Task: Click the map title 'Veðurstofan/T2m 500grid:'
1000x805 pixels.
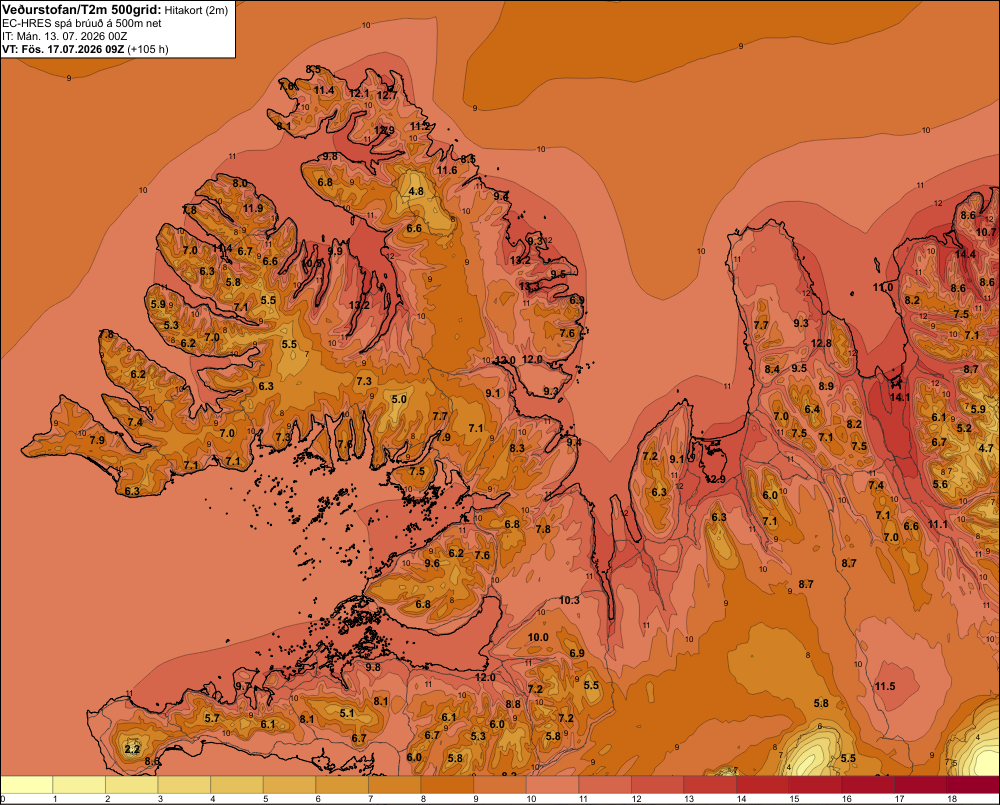Action: pyautogui.click(x=82, y=10)
